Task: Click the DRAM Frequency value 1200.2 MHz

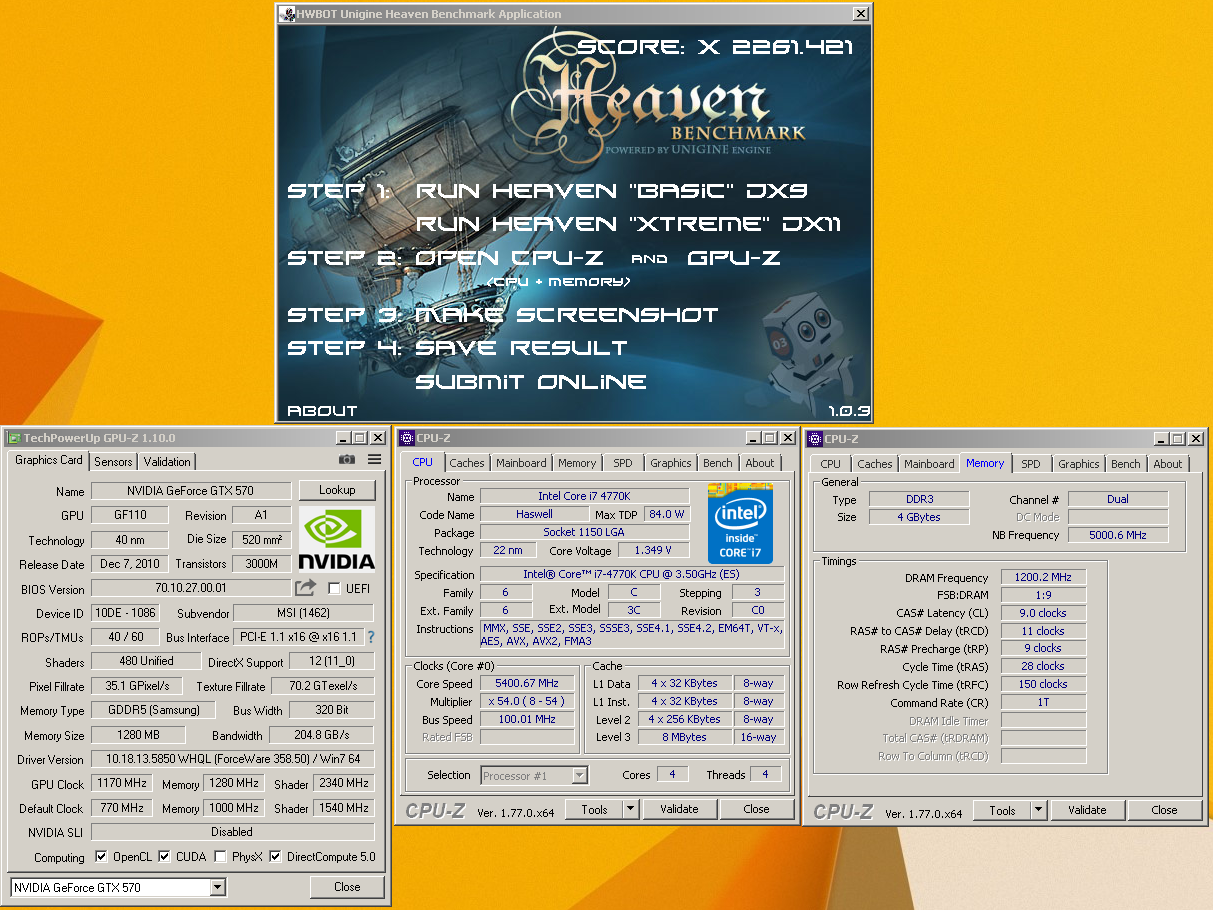Action: [1043, 577]
